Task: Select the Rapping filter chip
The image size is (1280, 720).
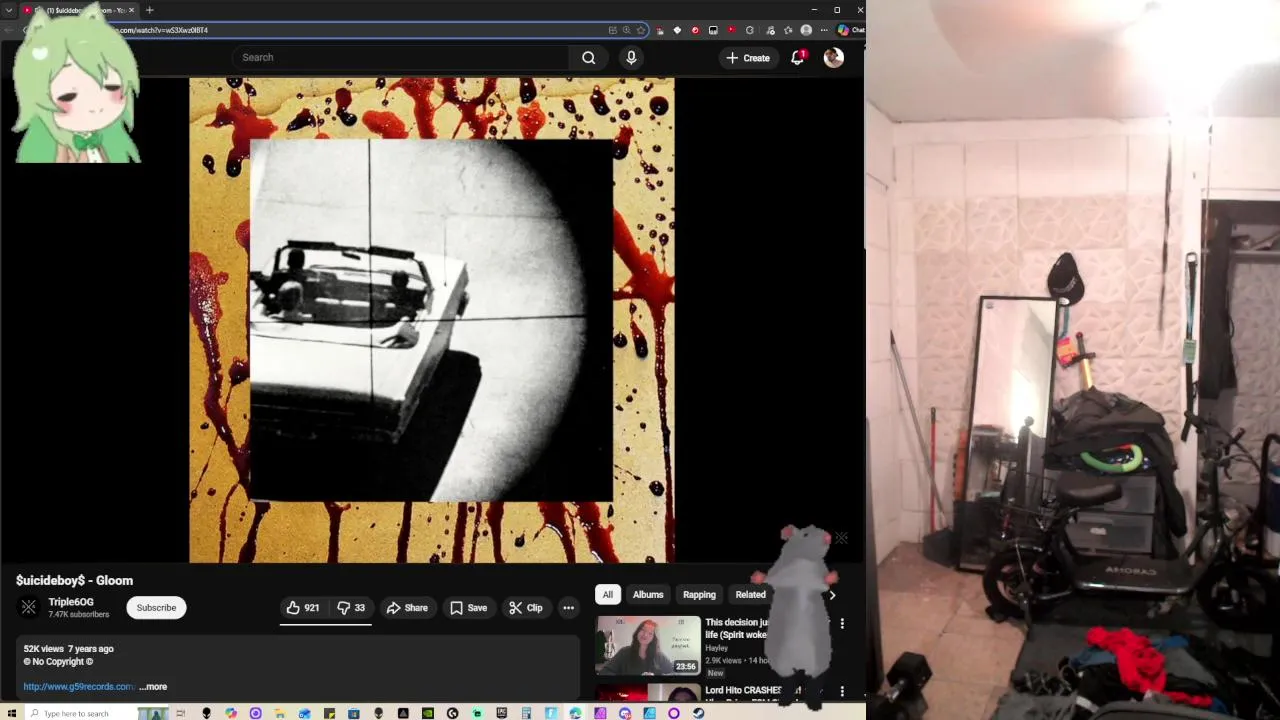Action: tap(699, 594)
